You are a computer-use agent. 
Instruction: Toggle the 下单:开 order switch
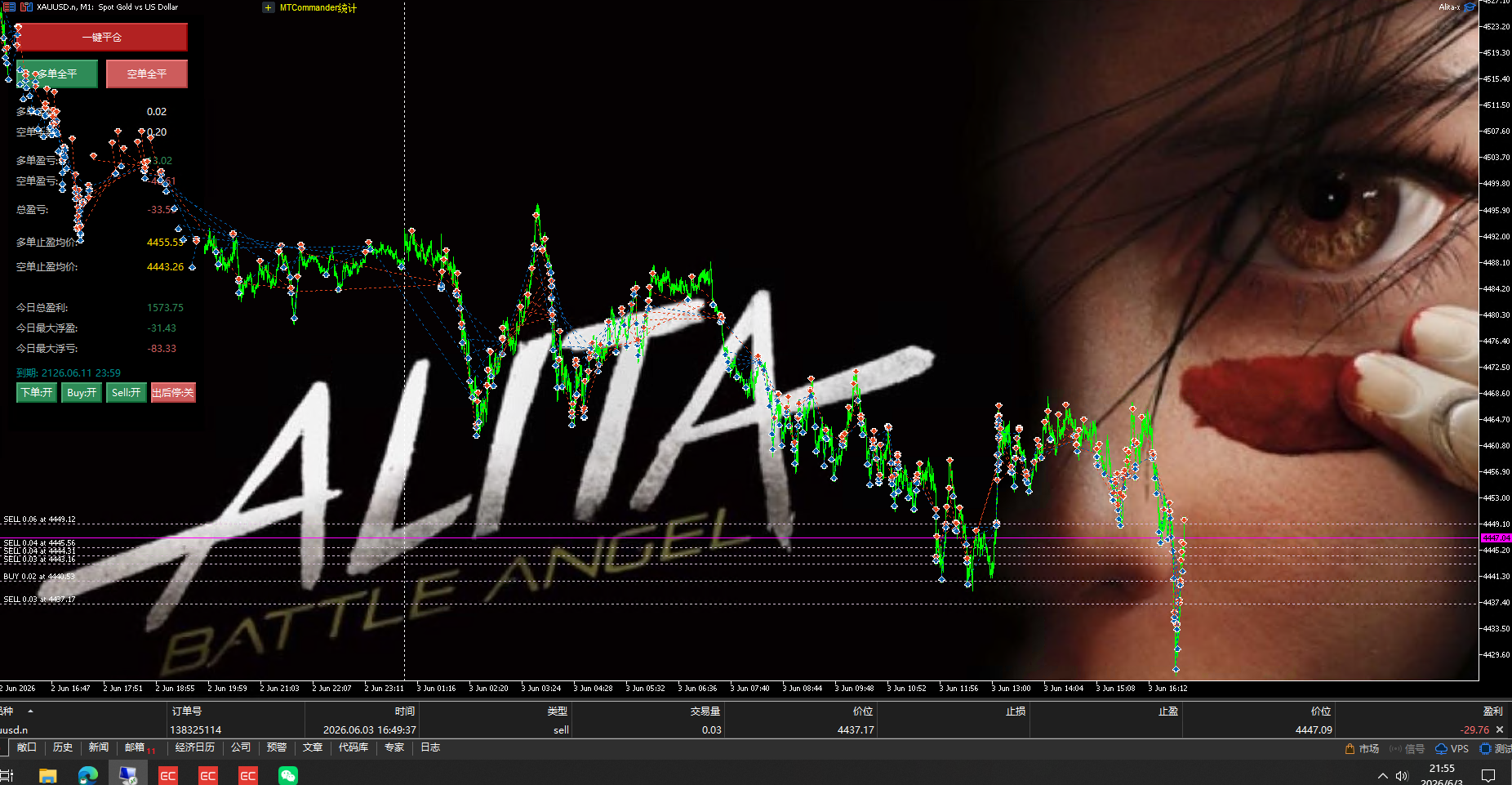pyautogui.click(x=37, y=393)
